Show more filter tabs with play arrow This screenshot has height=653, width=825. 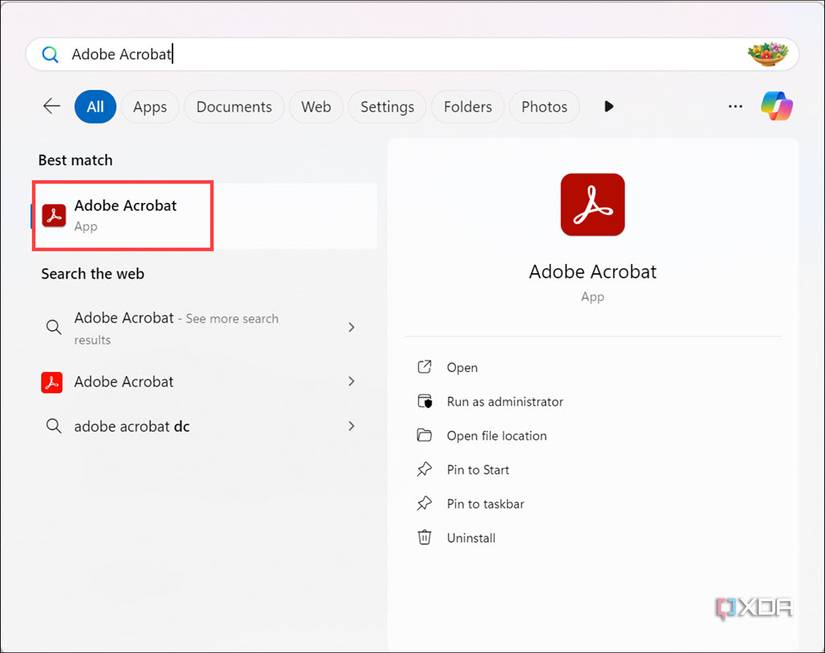click(609, 106)
